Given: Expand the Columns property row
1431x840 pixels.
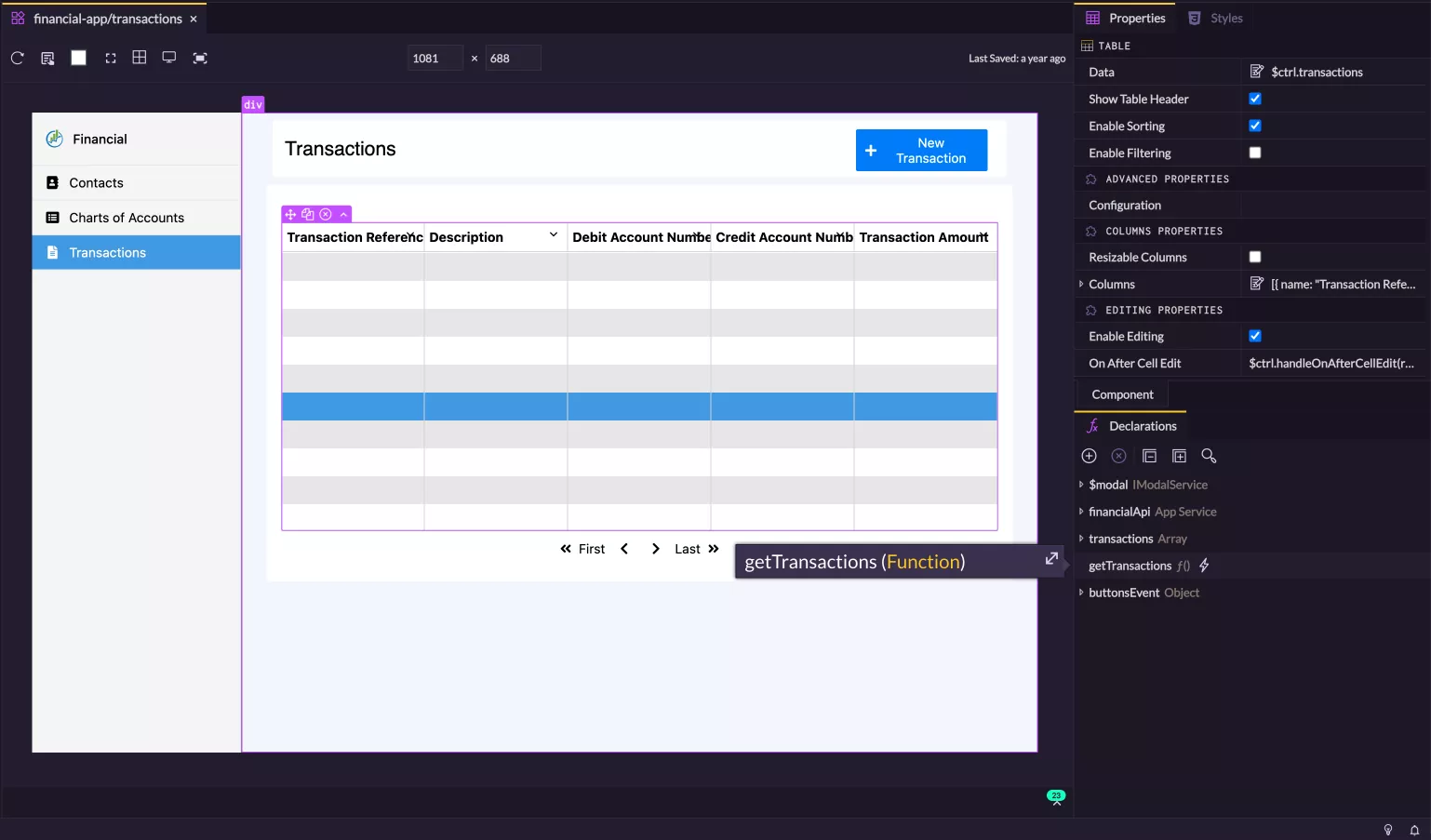Looking at the screenshot, I should (x=1081, y=284).
